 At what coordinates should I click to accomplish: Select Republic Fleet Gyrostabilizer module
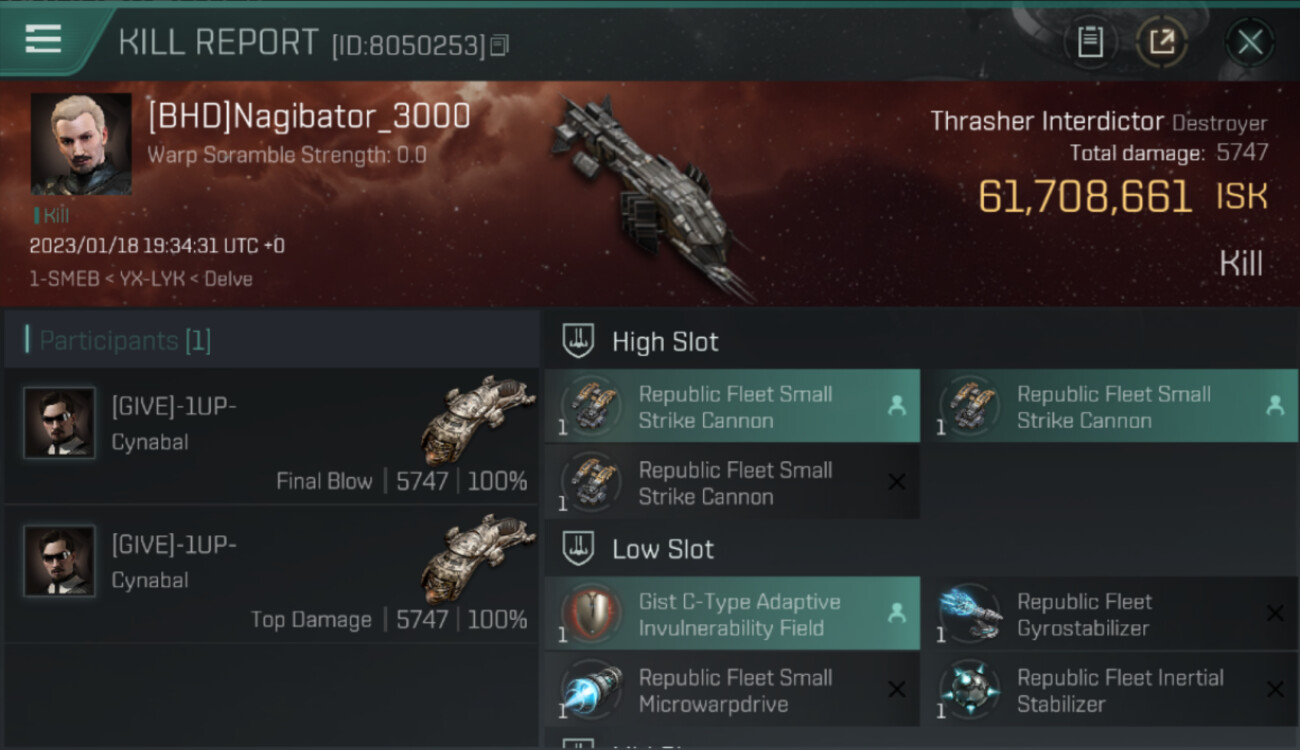click(1110, 614)
